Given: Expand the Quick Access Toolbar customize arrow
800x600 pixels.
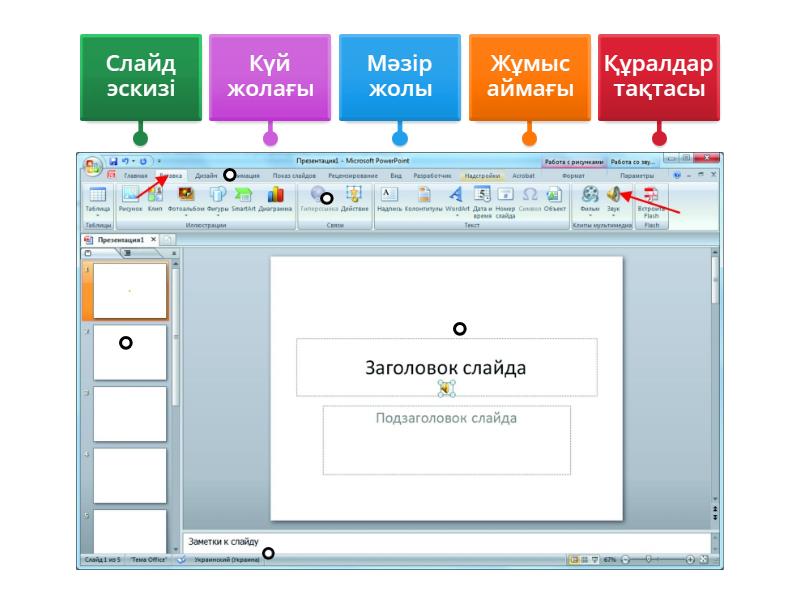Looking at the screenshot, I should coord(159,161).
